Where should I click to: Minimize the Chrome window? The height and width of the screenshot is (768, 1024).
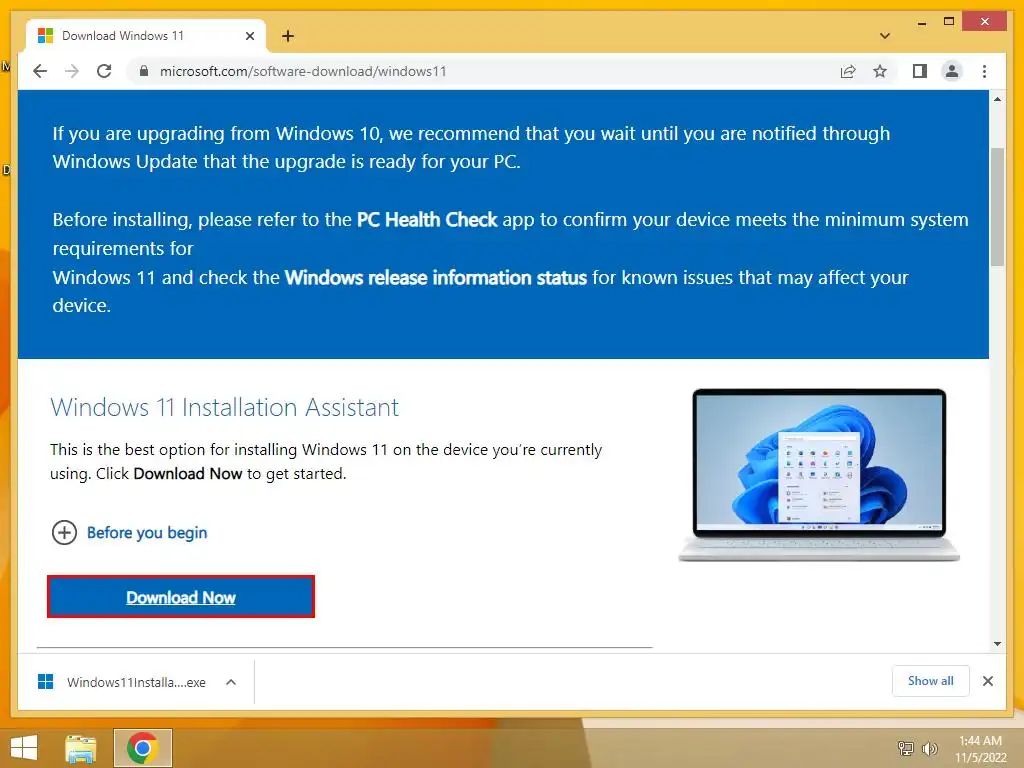[921, 23]
